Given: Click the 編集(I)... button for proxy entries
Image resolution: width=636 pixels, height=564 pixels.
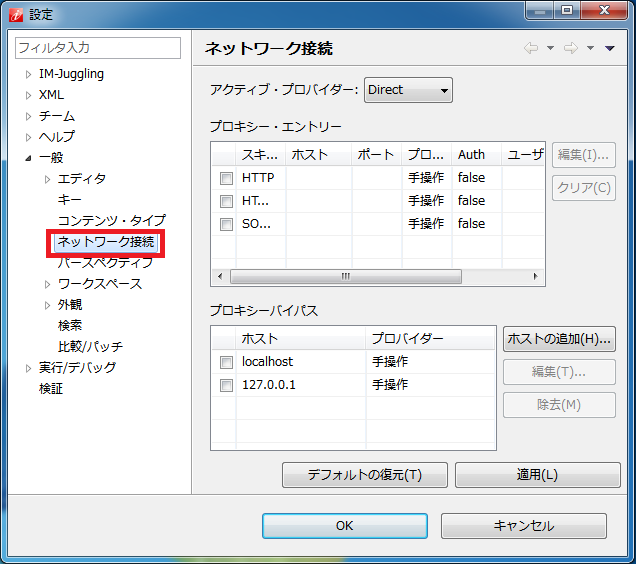Looking at the screenshot, I should pos(583,155).
